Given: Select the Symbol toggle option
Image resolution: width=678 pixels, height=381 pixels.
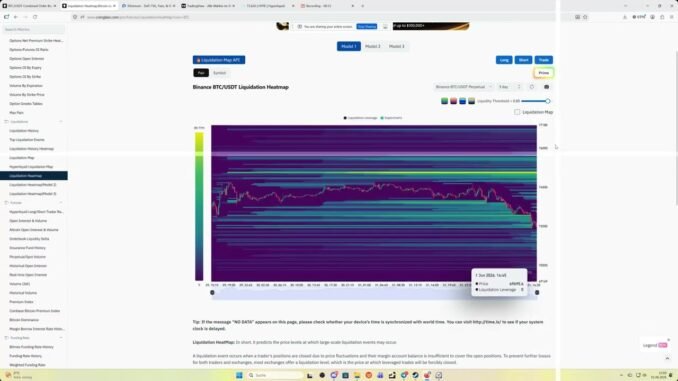Looking at the screenshot, I should point(220,73).
